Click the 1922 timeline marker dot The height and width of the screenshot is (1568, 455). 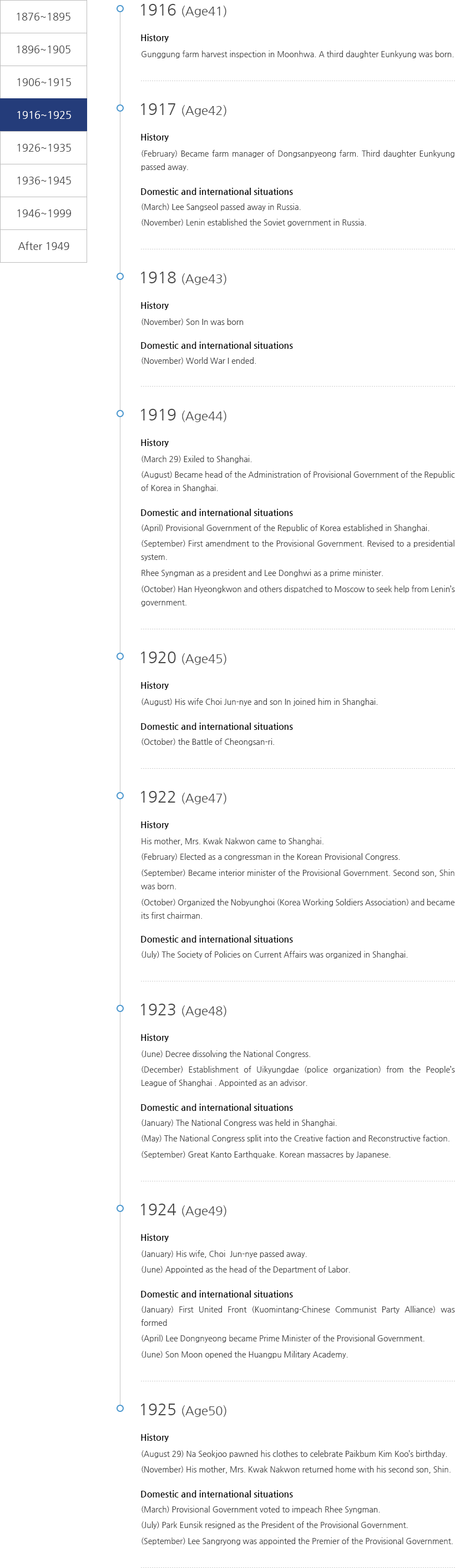click(120, 795)
